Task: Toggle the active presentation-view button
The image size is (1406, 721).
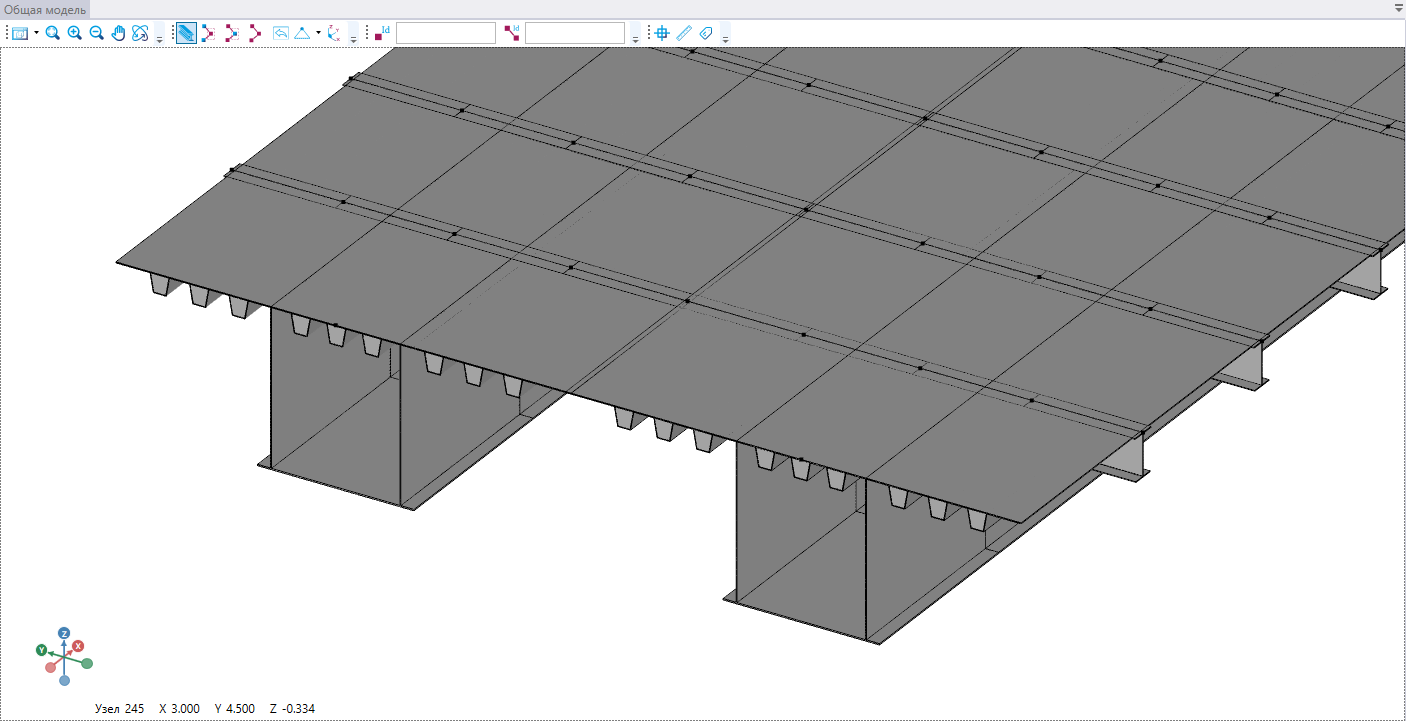Action: 186,33
